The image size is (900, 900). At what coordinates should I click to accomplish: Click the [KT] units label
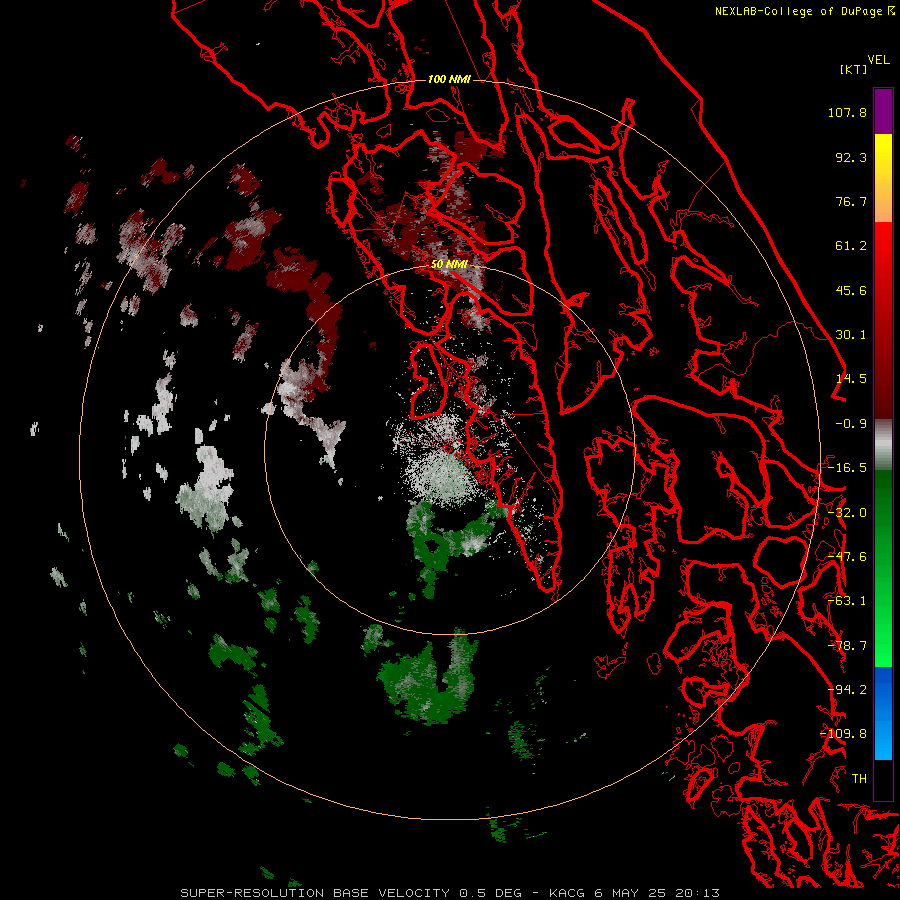tap(853, 69)
